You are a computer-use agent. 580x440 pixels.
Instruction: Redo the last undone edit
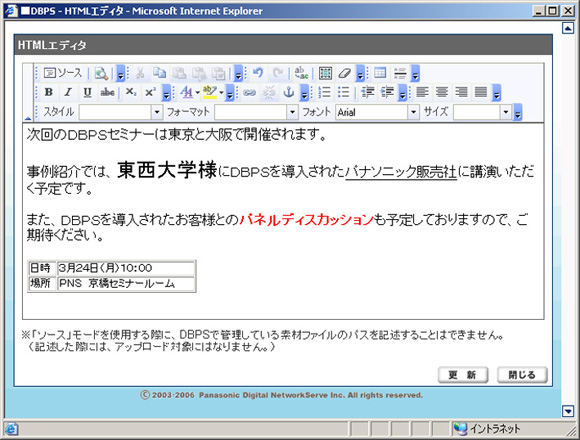[x=277, y=73]
